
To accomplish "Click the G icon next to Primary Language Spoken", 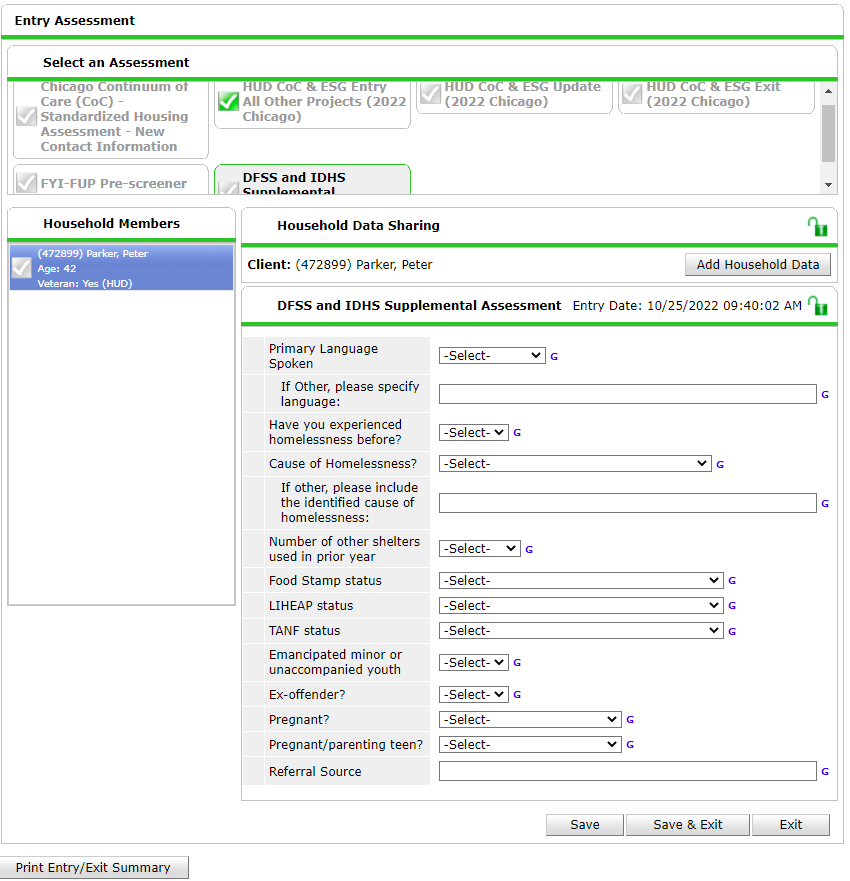I will point(554,356).
